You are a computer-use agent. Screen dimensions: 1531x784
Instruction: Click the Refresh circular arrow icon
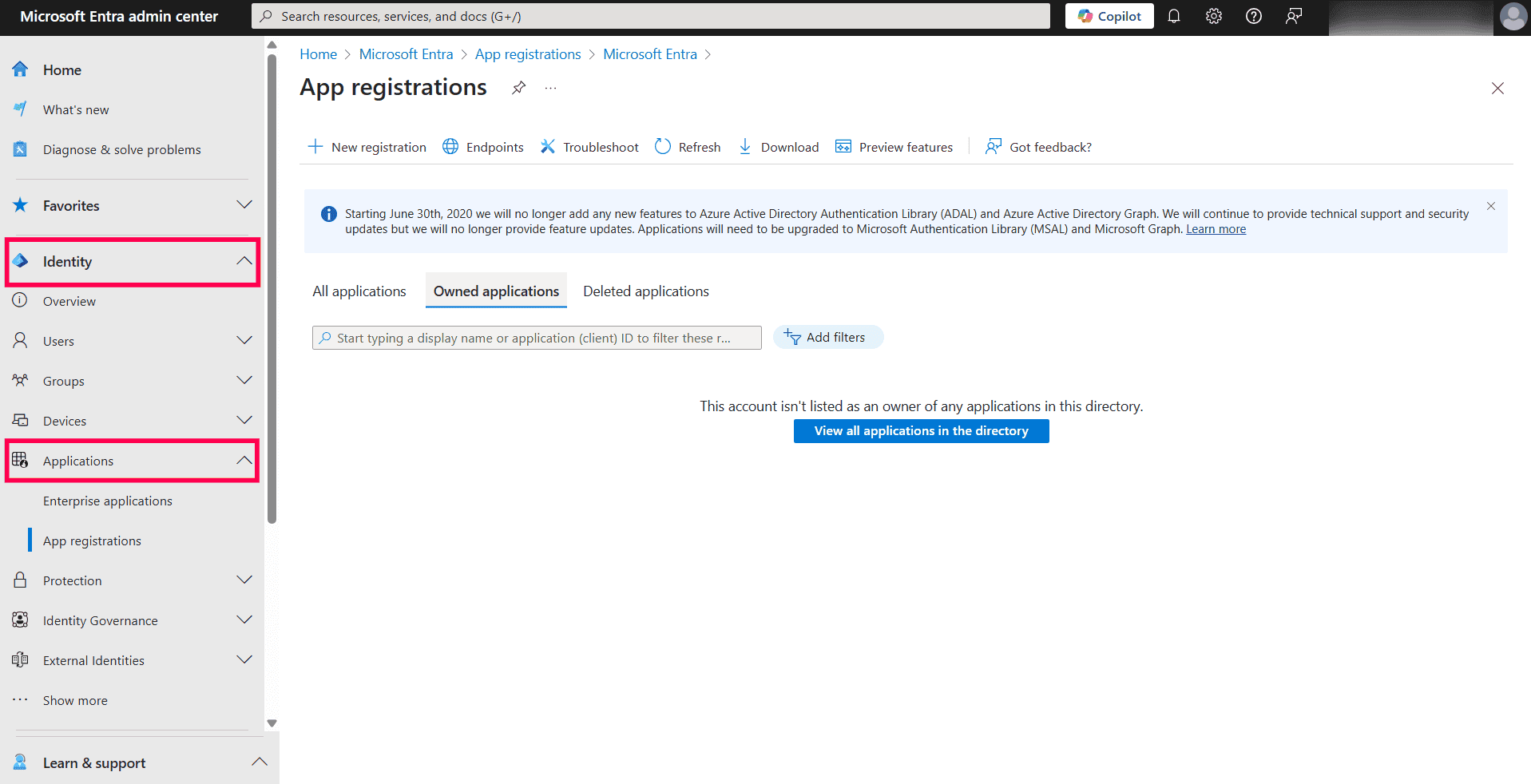pos(663,146)
